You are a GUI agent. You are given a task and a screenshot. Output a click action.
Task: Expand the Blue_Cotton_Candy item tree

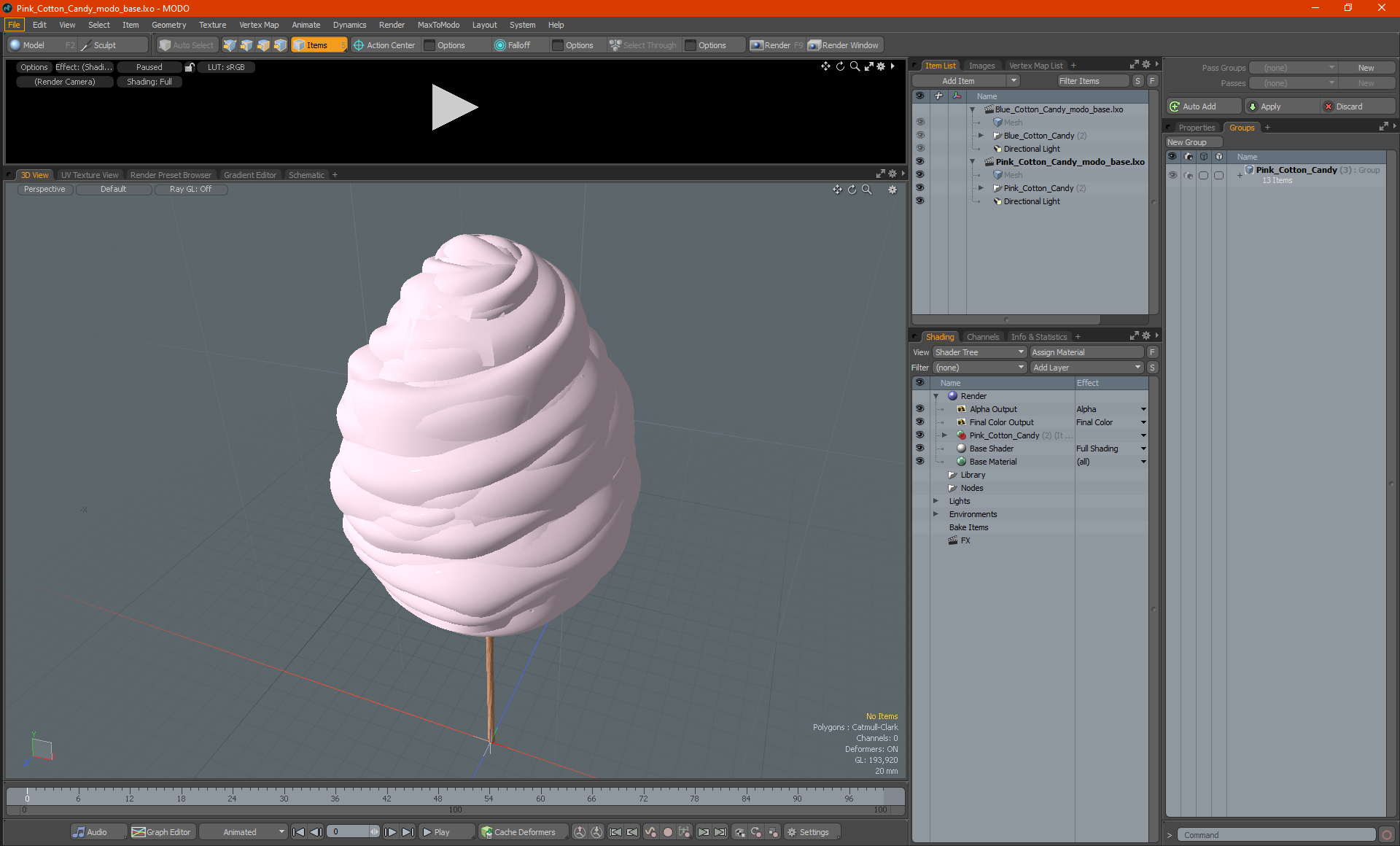pyautogui.click(x=981, y=136)
